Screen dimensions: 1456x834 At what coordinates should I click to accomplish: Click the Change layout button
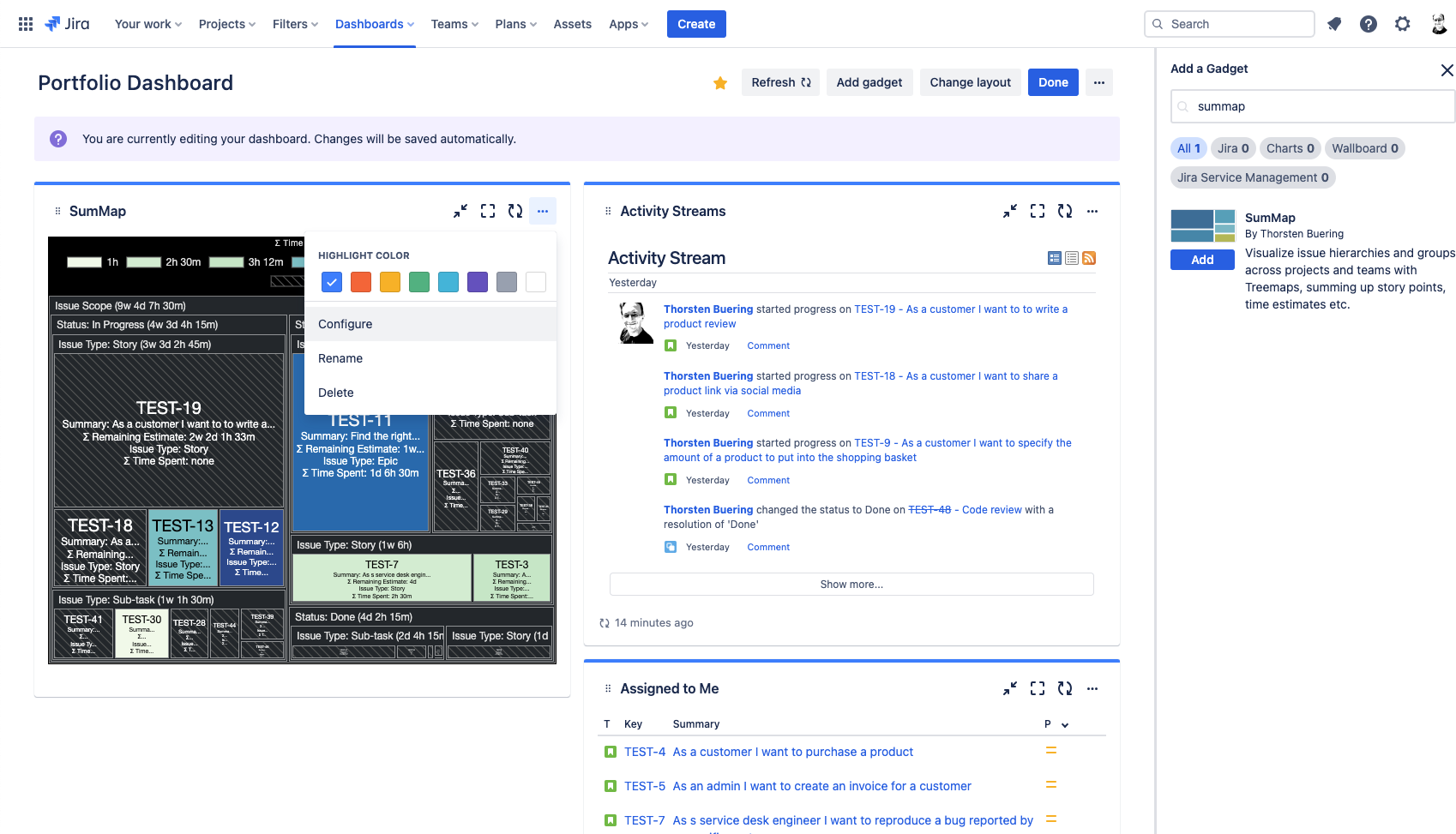pos(971,82)
